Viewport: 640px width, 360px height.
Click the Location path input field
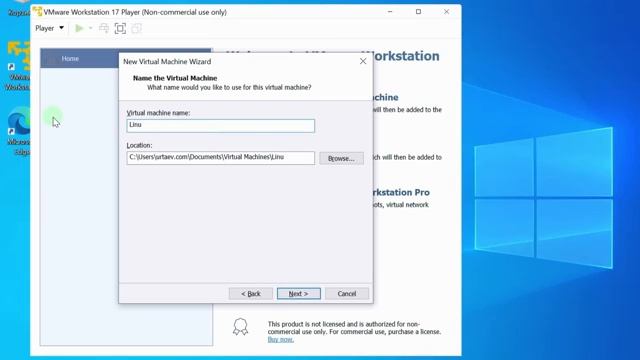220,158
